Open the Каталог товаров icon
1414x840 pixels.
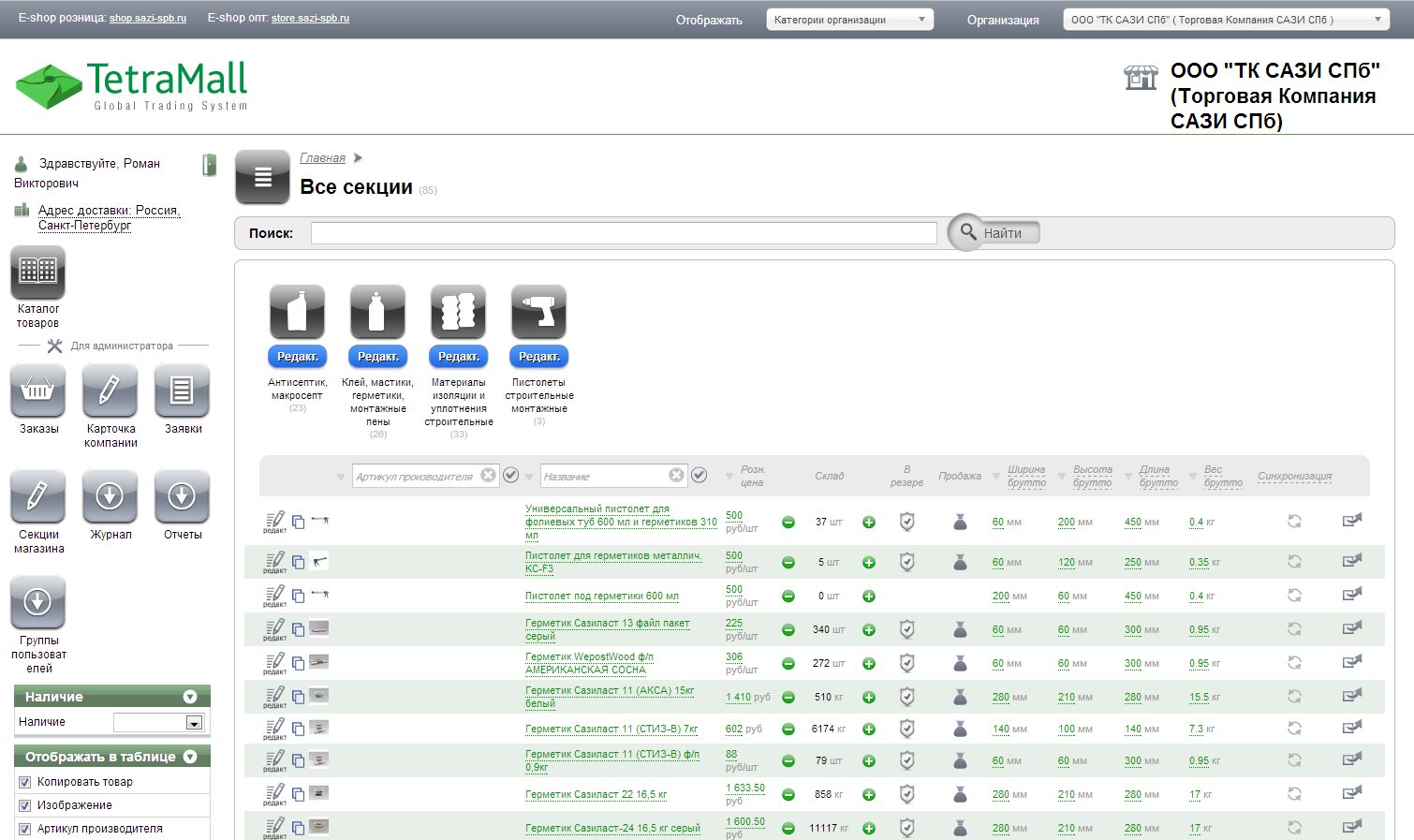click(37, 273)
